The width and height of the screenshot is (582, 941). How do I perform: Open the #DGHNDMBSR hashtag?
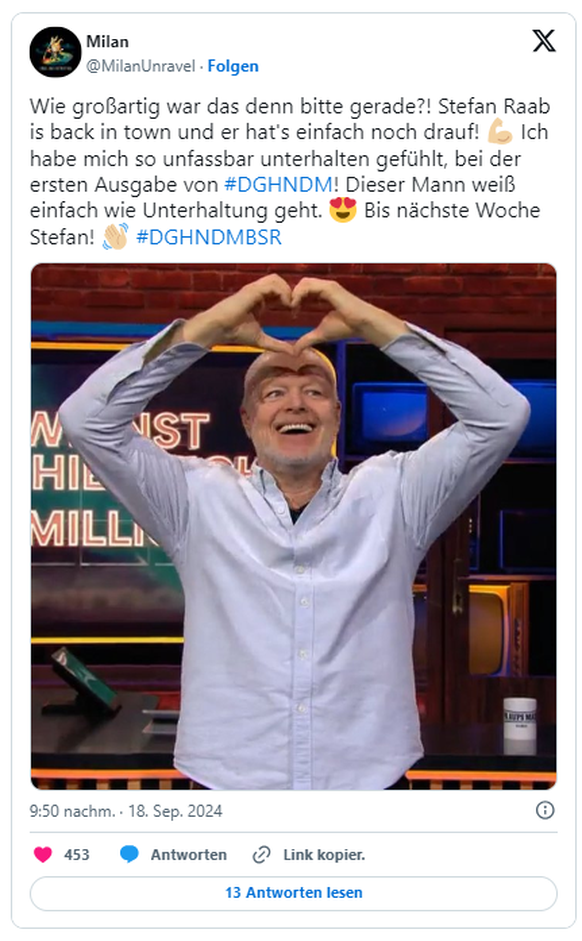pyautogui.click(x=209, y=237)
